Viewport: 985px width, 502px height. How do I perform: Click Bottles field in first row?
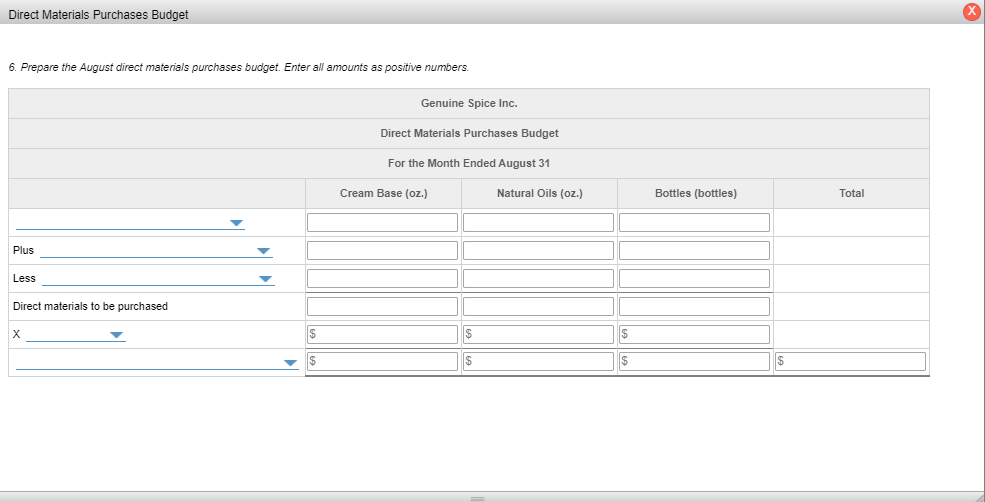(x=694, y=222)
